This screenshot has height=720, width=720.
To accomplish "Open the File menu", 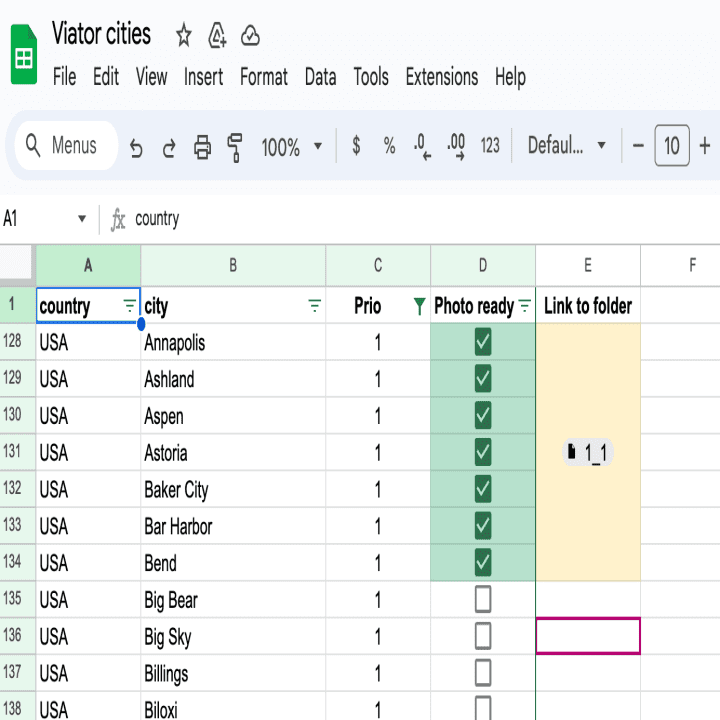I will point(64,76).
